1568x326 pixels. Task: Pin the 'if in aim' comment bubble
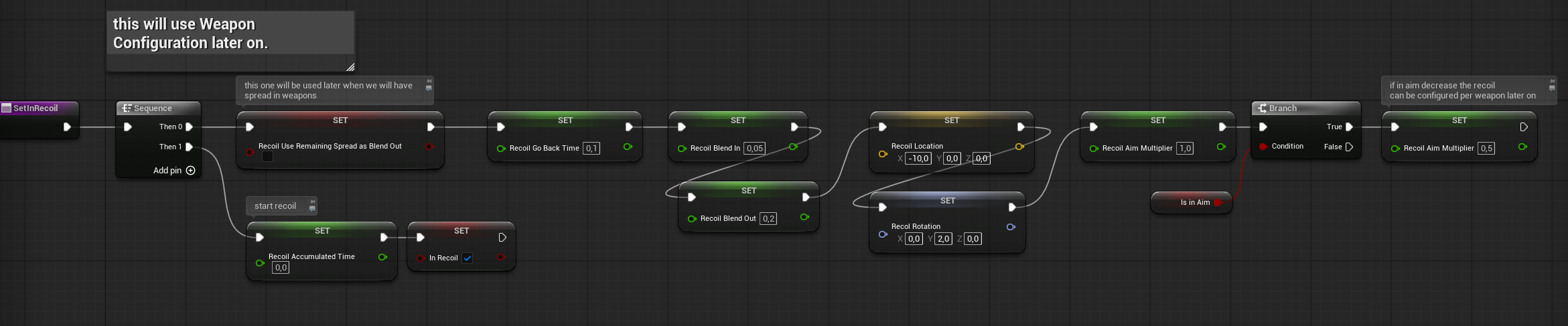coord(1552,81)
